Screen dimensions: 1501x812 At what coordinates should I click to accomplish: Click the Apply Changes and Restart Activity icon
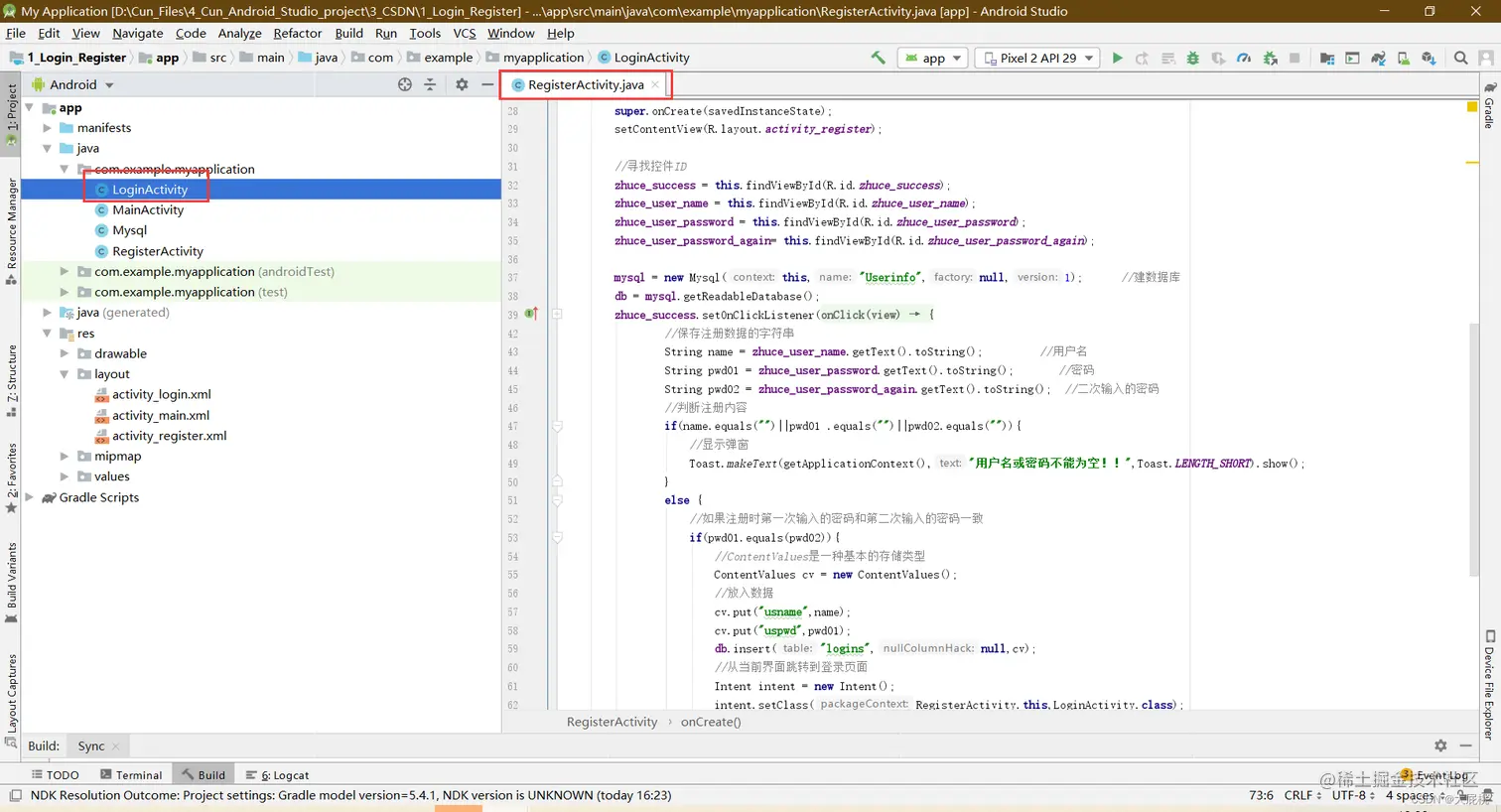[1142, 58]
